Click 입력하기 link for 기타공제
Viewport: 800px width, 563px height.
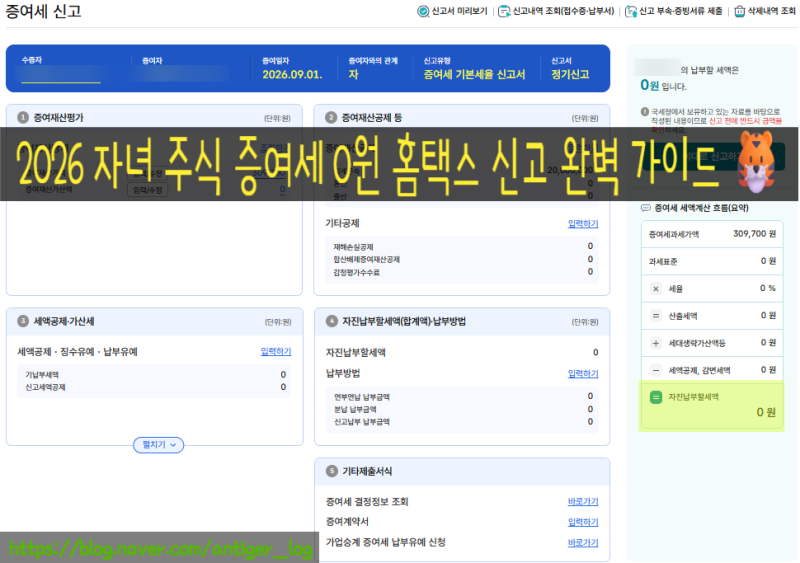583,224
